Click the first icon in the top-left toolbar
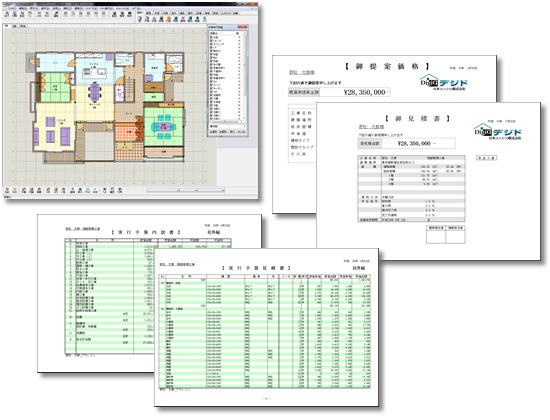 tap(7, 14)
